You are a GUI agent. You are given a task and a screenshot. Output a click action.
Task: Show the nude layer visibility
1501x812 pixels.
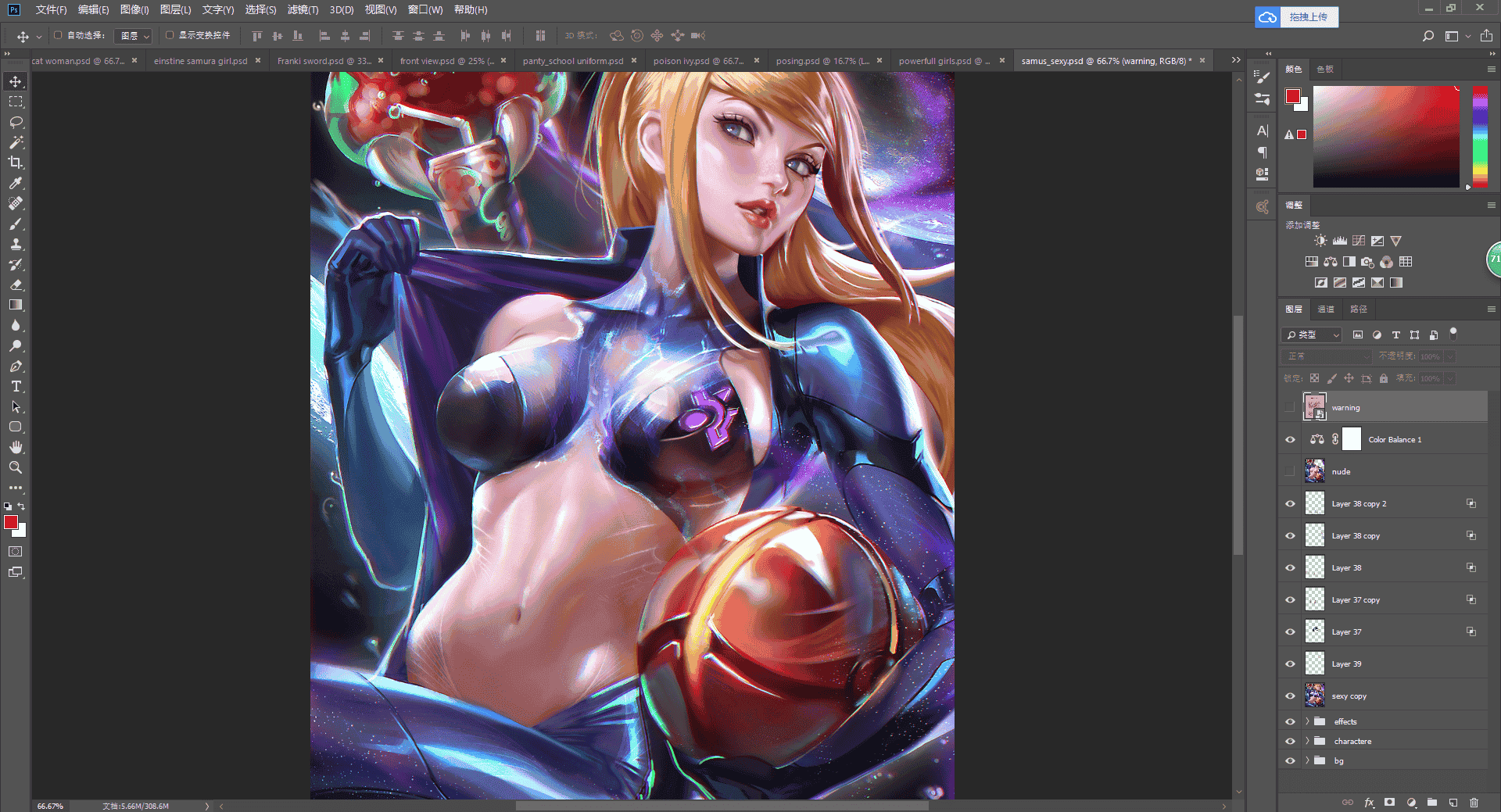tap(1290, 471)
